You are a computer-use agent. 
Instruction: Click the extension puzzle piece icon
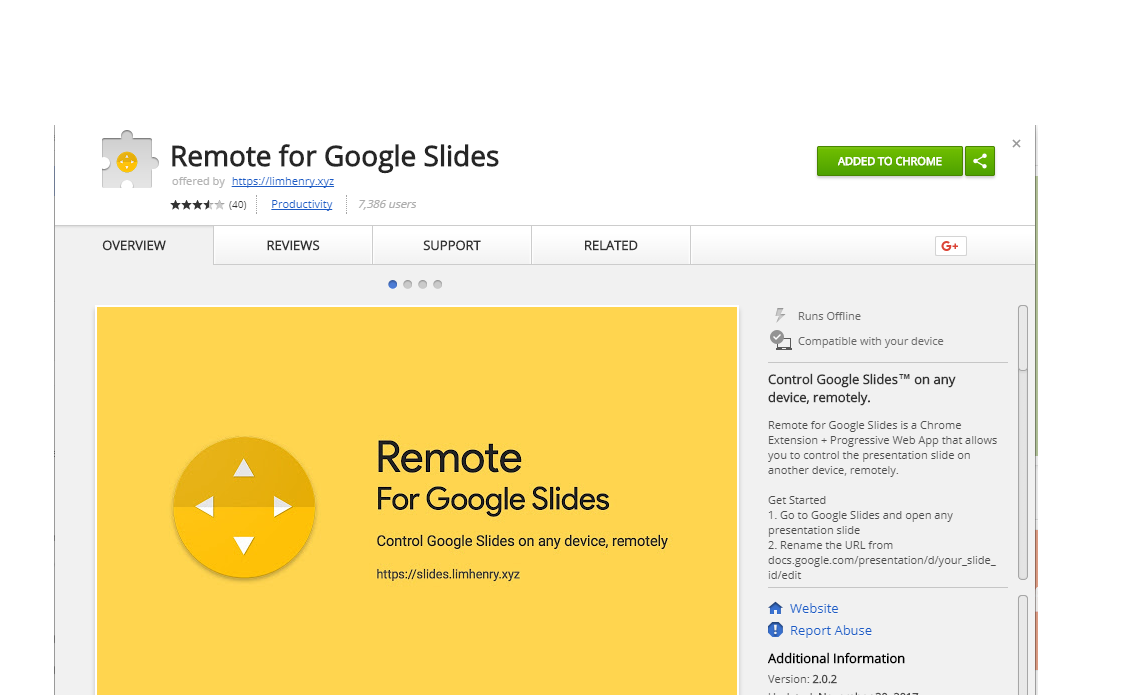click(129, 159)
